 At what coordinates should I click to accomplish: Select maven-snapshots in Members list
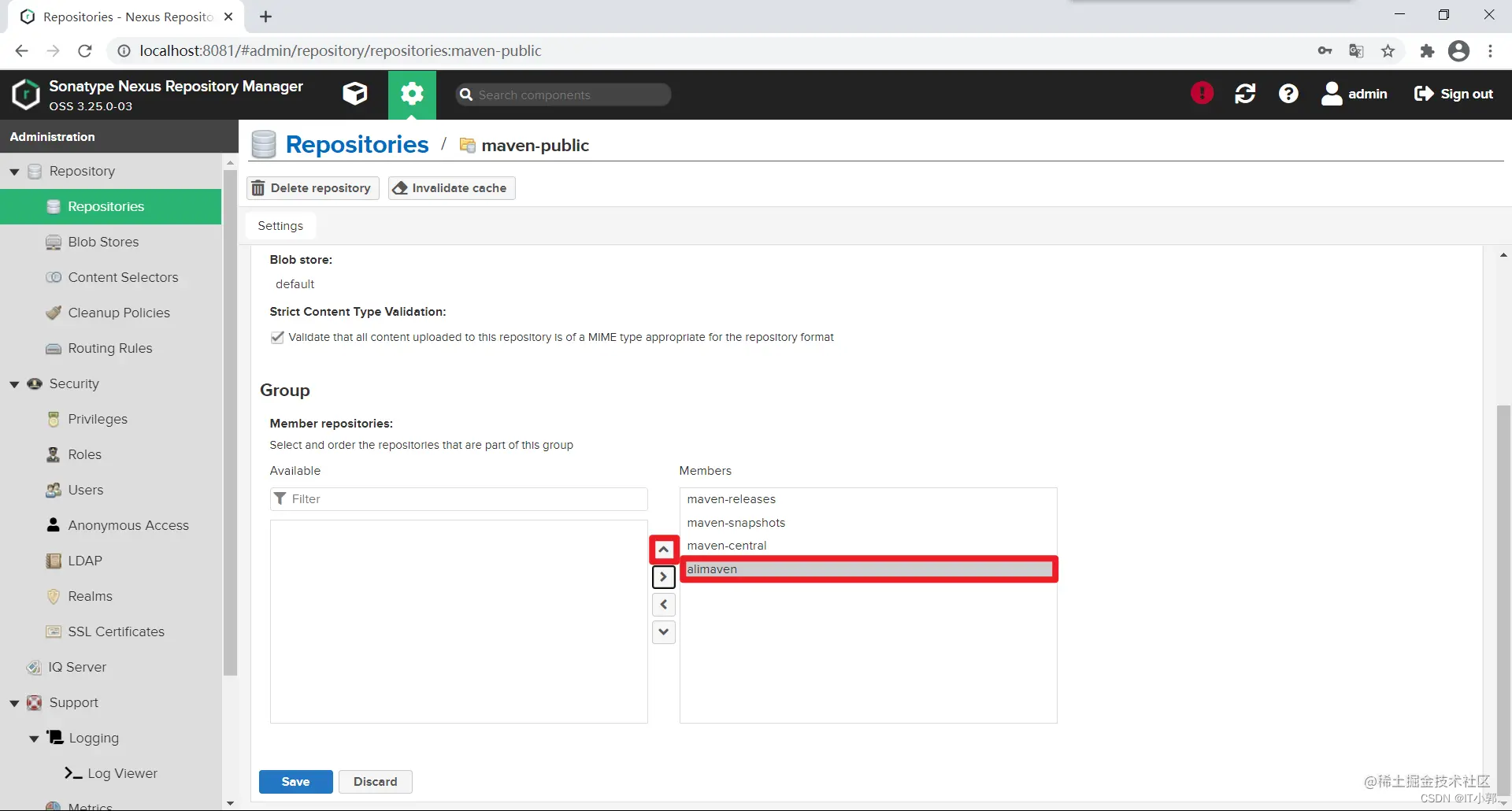coord(868,523)
